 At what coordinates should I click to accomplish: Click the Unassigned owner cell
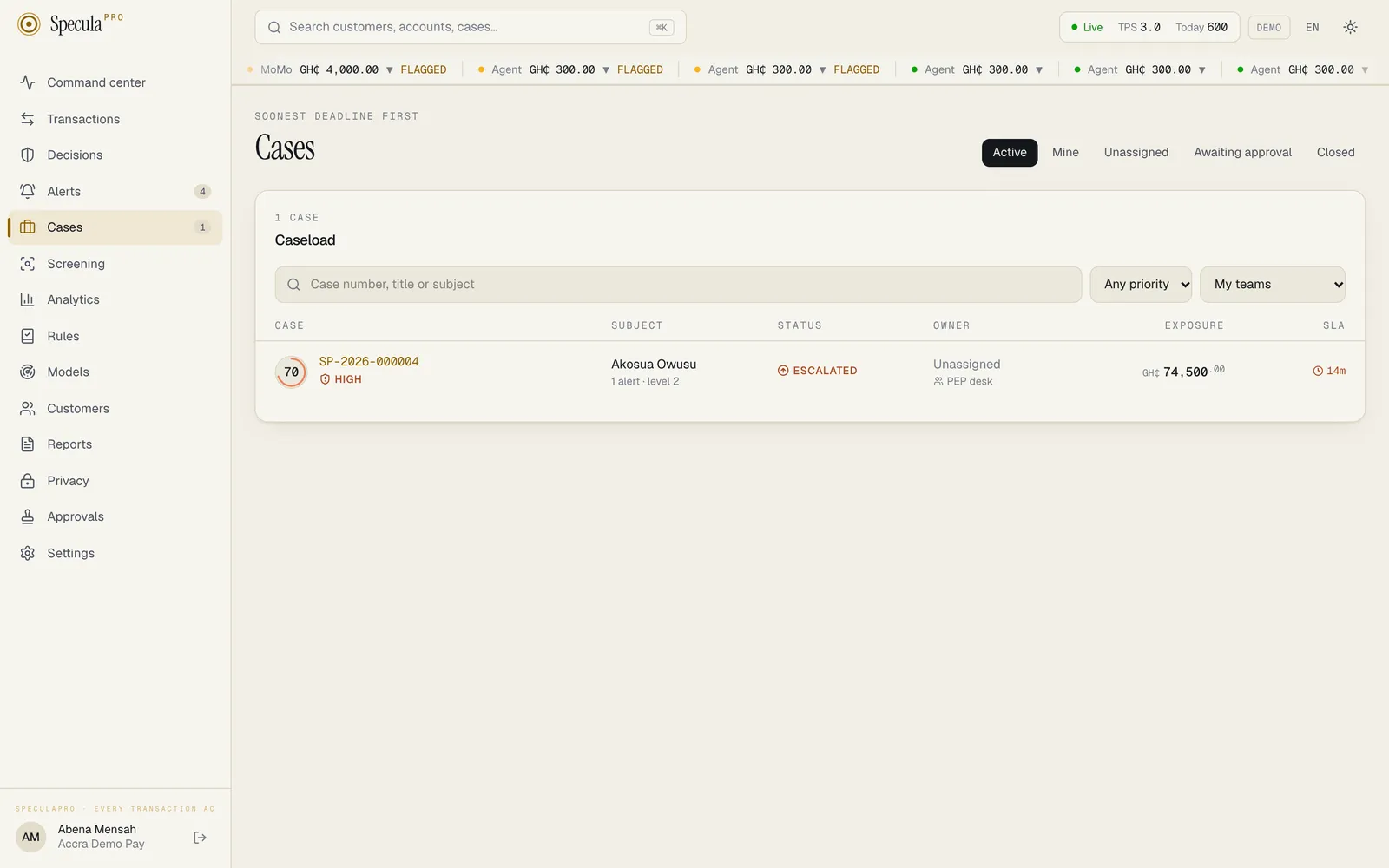coord(966,365)
